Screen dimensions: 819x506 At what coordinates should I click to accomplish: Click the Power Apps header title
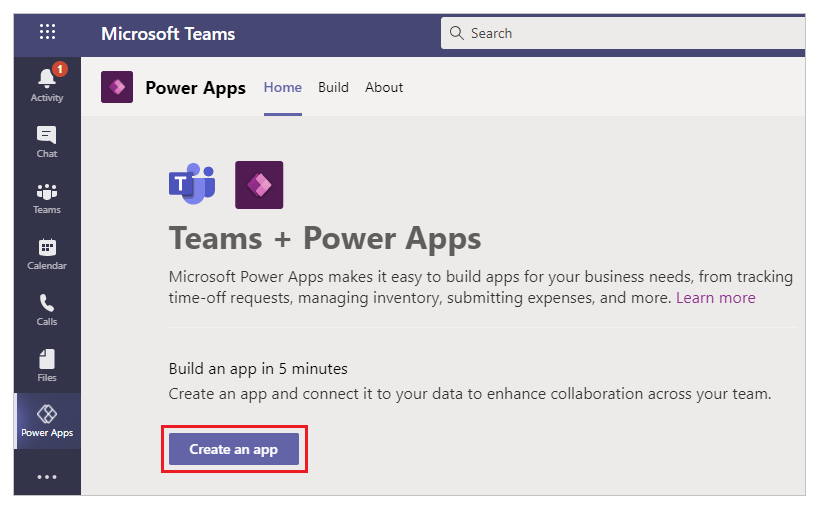coord(195,88)
